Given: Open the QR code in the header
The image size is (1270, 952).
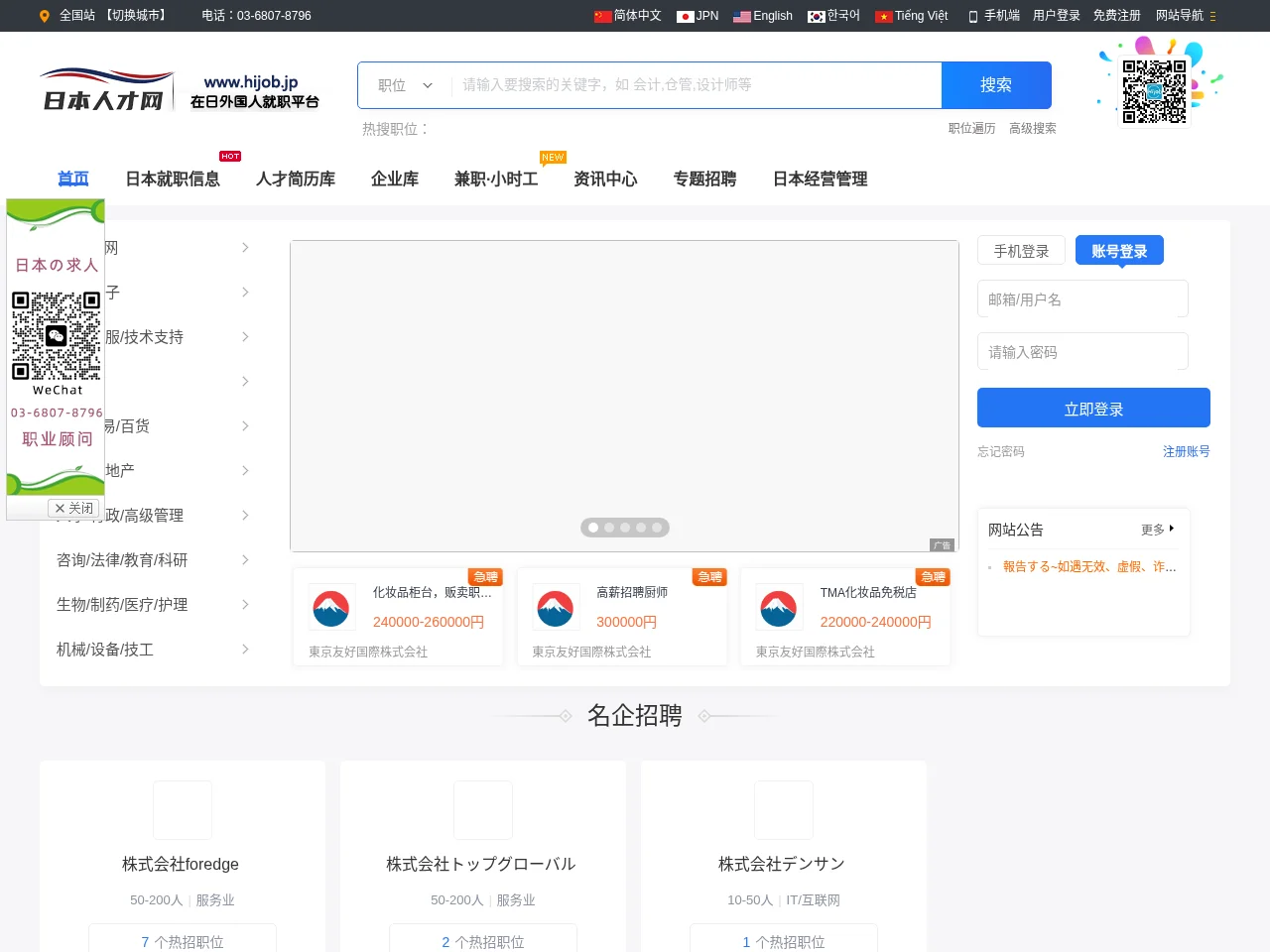Looking at the screenshot, I should pyautogui.click(x=1154, y=91).
